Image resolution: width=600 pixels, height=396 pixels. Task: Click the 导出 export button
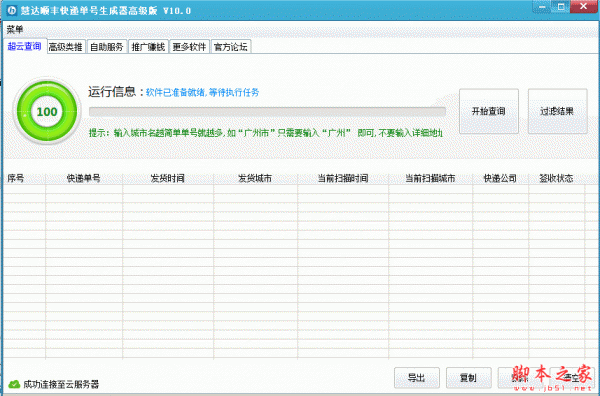(x=417, y=378)
